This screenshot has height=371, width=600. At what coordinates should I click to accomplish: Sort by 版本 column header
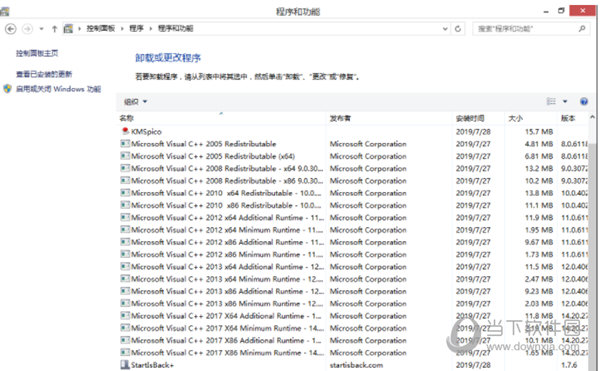568,118
